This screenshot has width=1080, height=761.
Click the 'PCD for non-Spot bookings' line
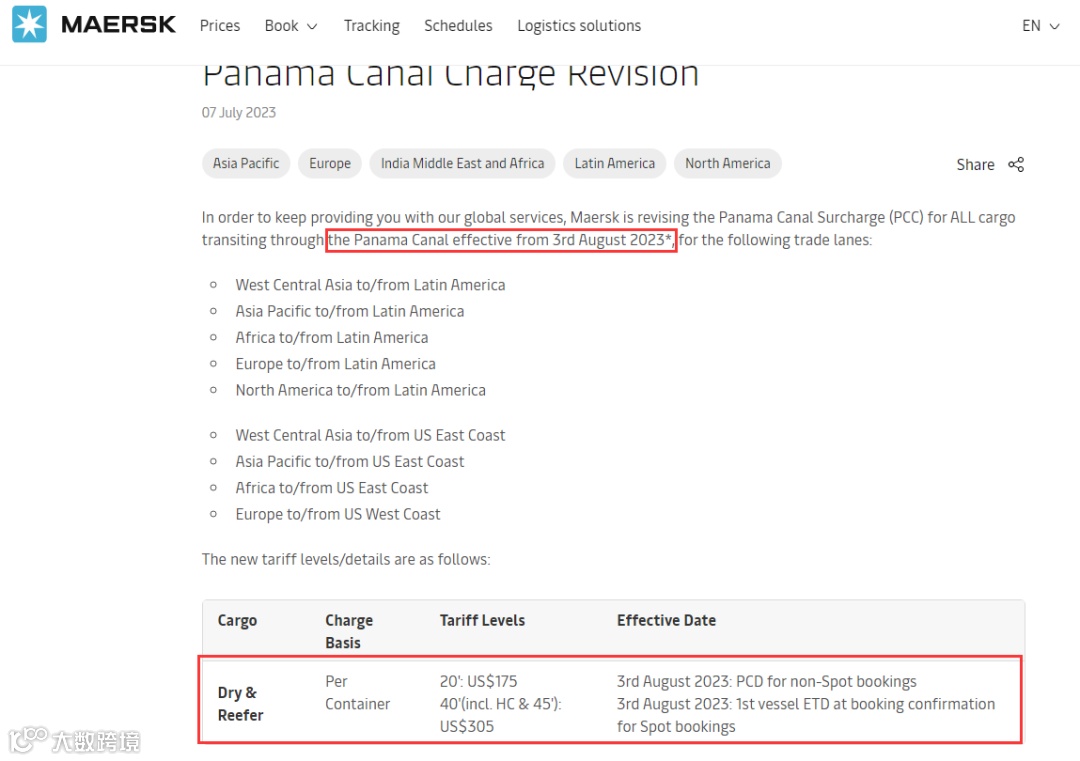click(x=767, y=681)
